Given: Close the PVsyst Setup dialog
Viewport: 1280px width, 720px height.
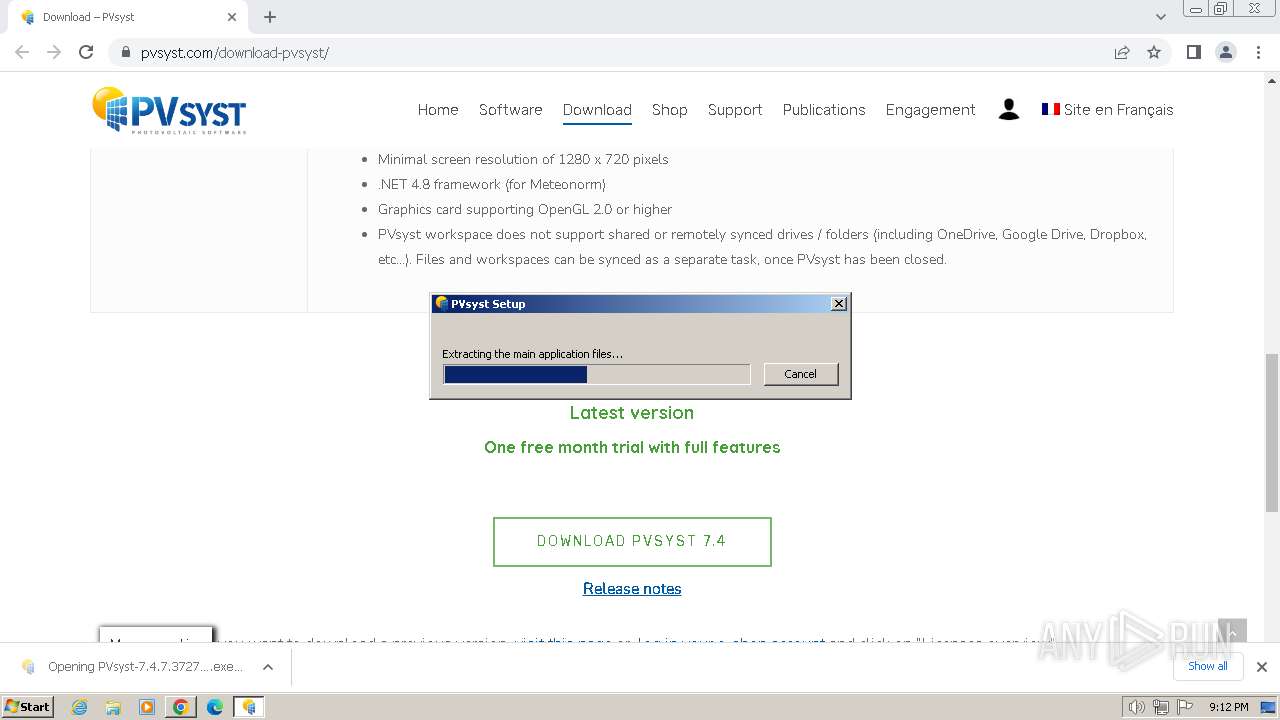Looking at the screenshot, I should tap(839, 303).
